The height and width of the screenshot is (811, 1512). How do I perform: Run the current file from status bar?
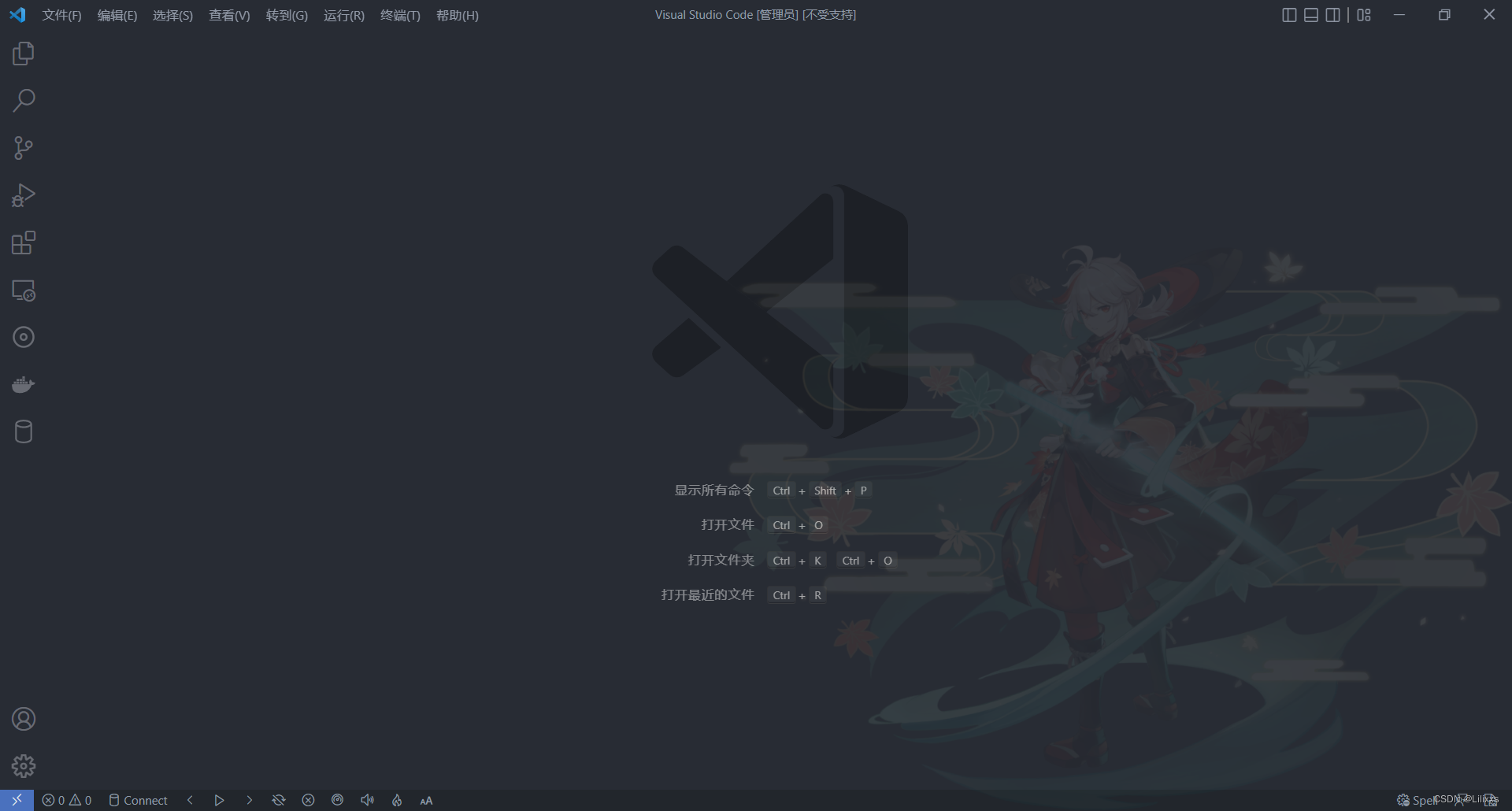pyautogui.click(x=219, y=800)
